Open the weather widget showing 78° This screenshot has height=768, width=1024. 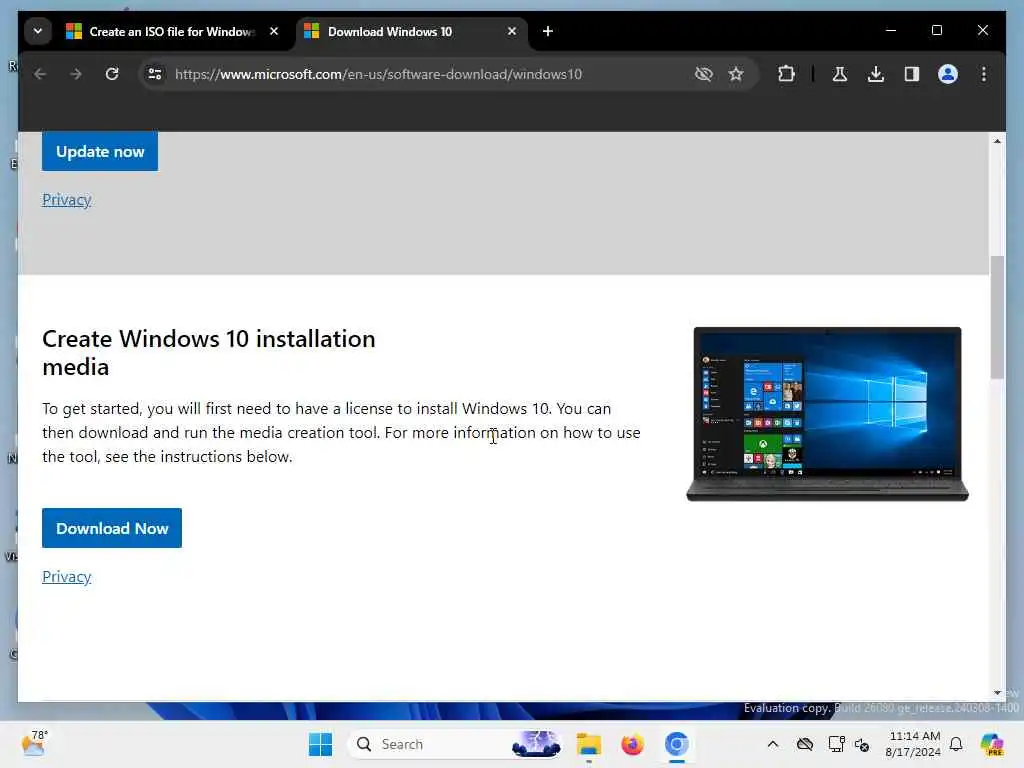click(x=34, y=743)
